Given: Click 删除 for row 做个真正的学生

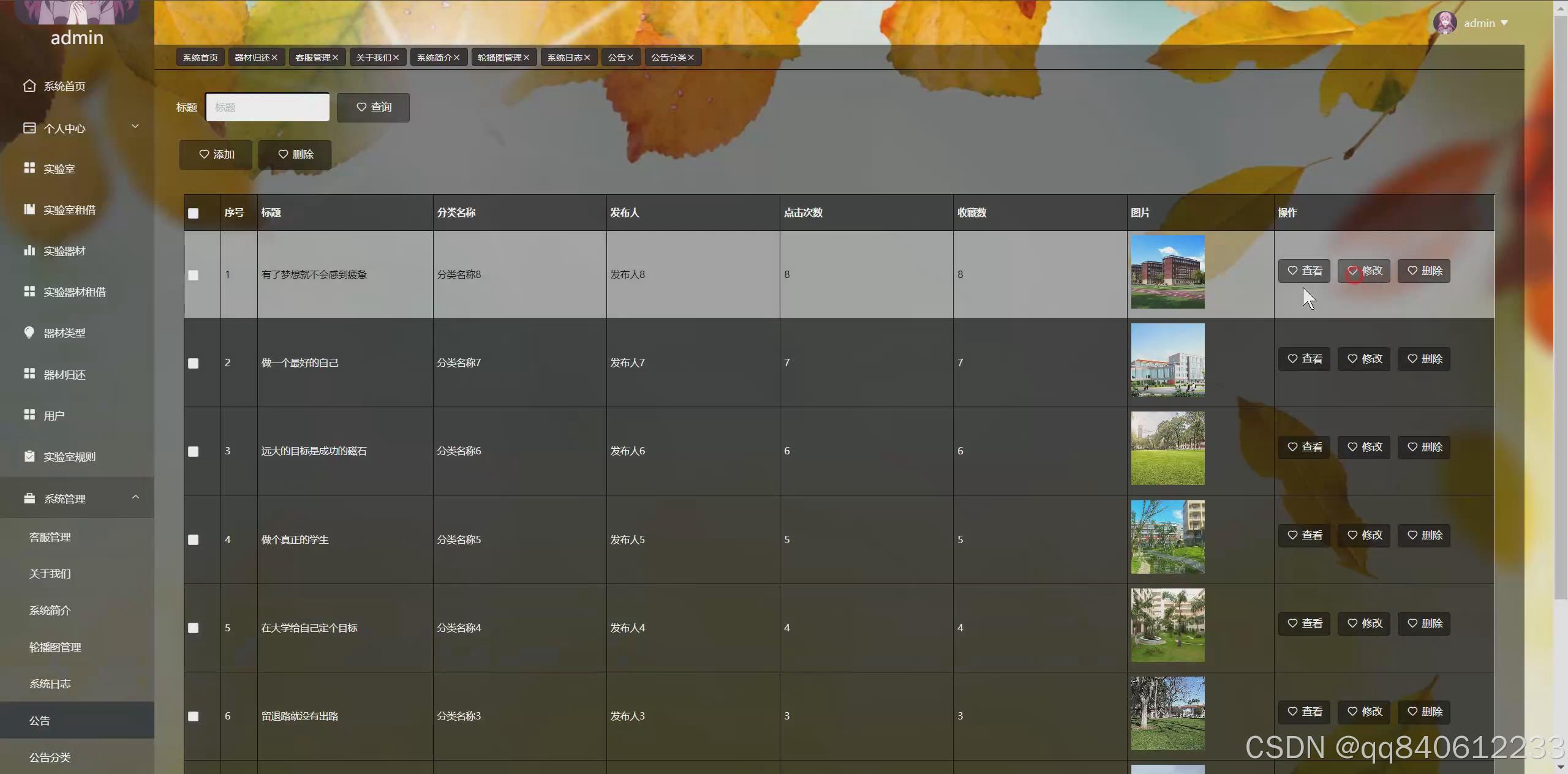Looking at the screenshot, I should 1424,535.
